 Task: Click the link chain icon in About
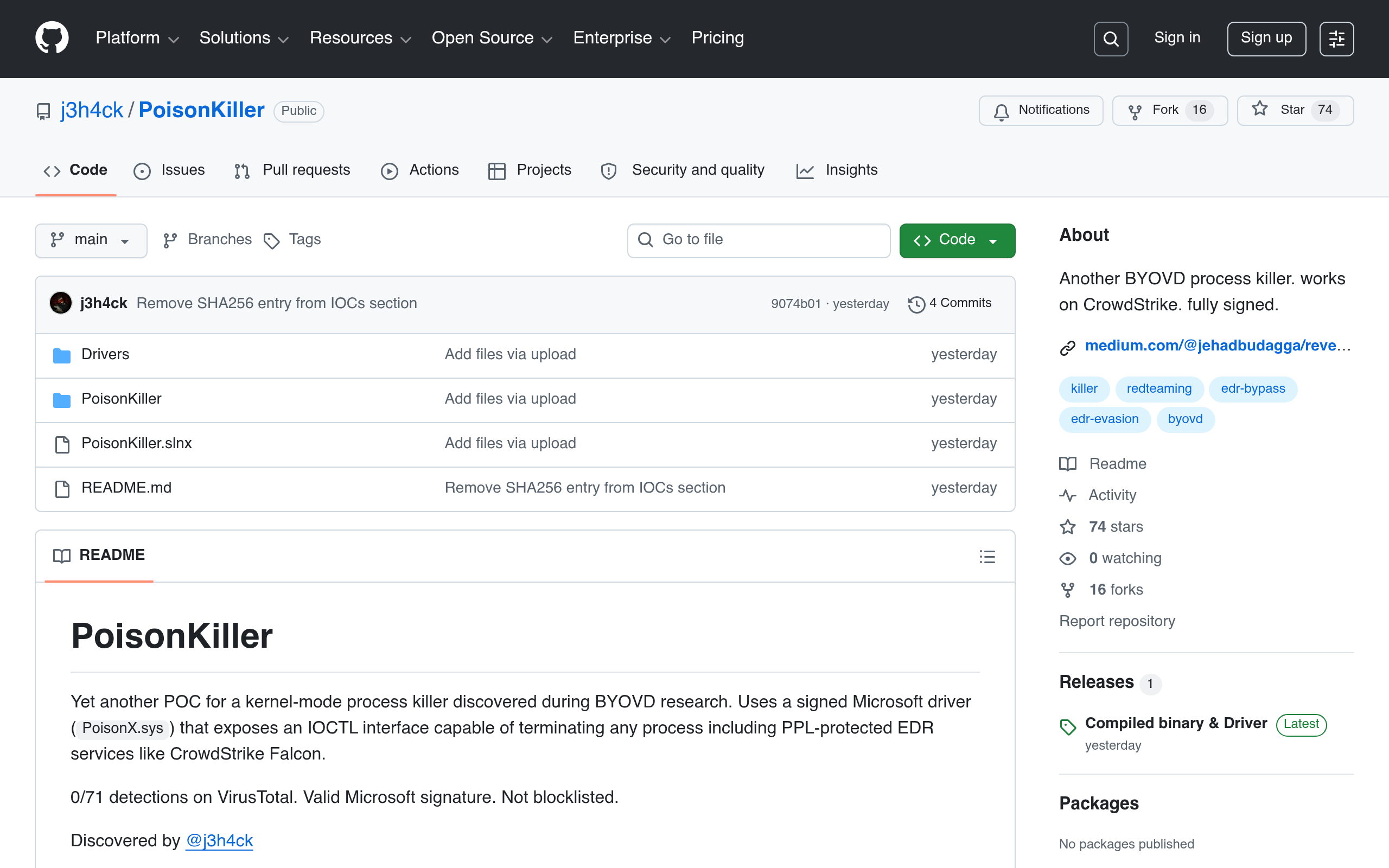(1068, 347)
